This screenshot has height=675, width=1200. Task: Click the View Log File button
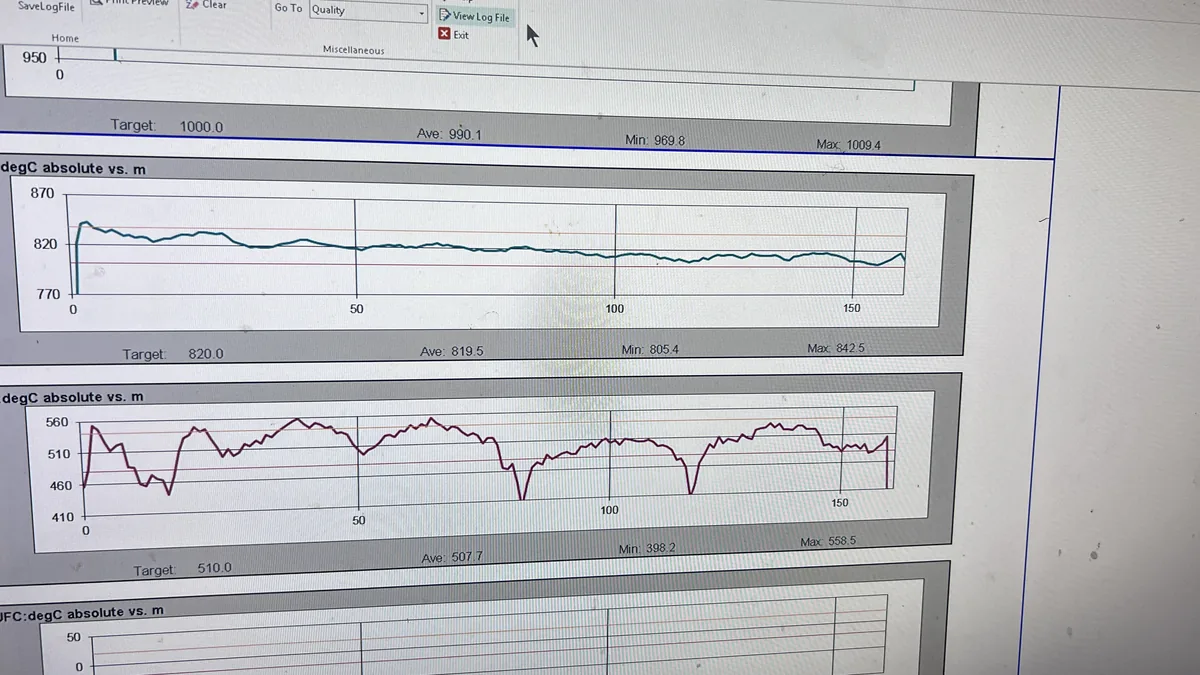(474, 16)
